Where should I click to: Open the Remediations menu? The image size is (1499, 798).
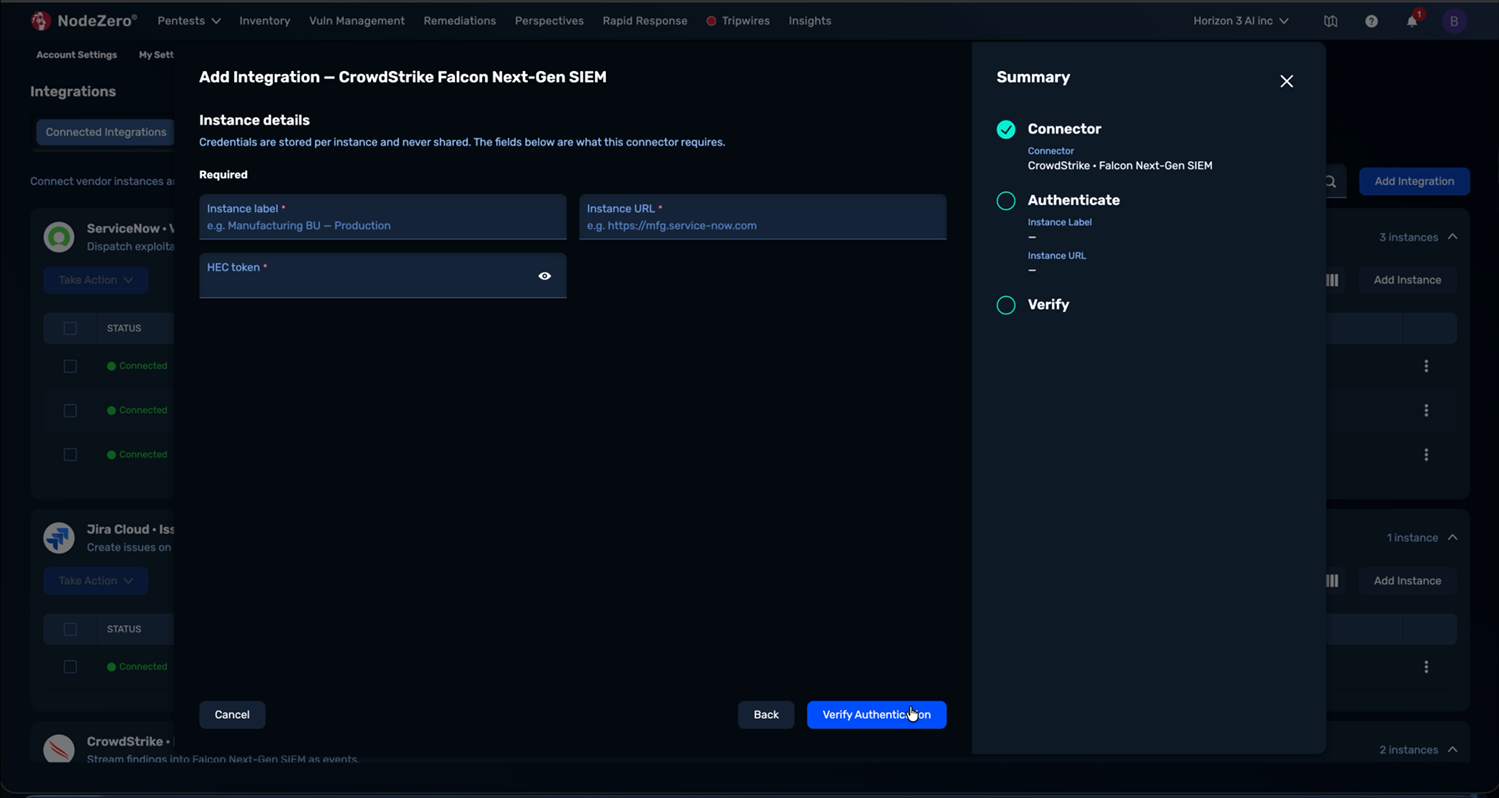460,21
